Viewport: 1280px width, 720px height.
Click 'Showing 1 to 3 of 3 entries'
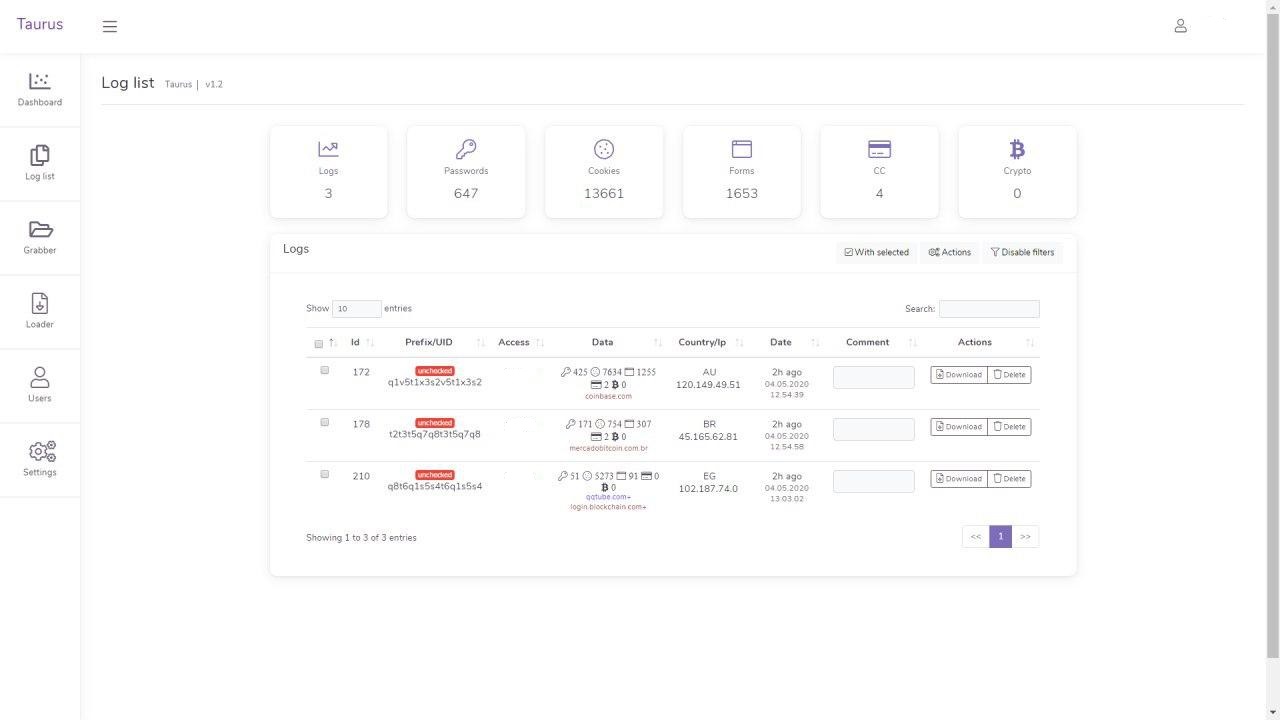coord(361,538)
